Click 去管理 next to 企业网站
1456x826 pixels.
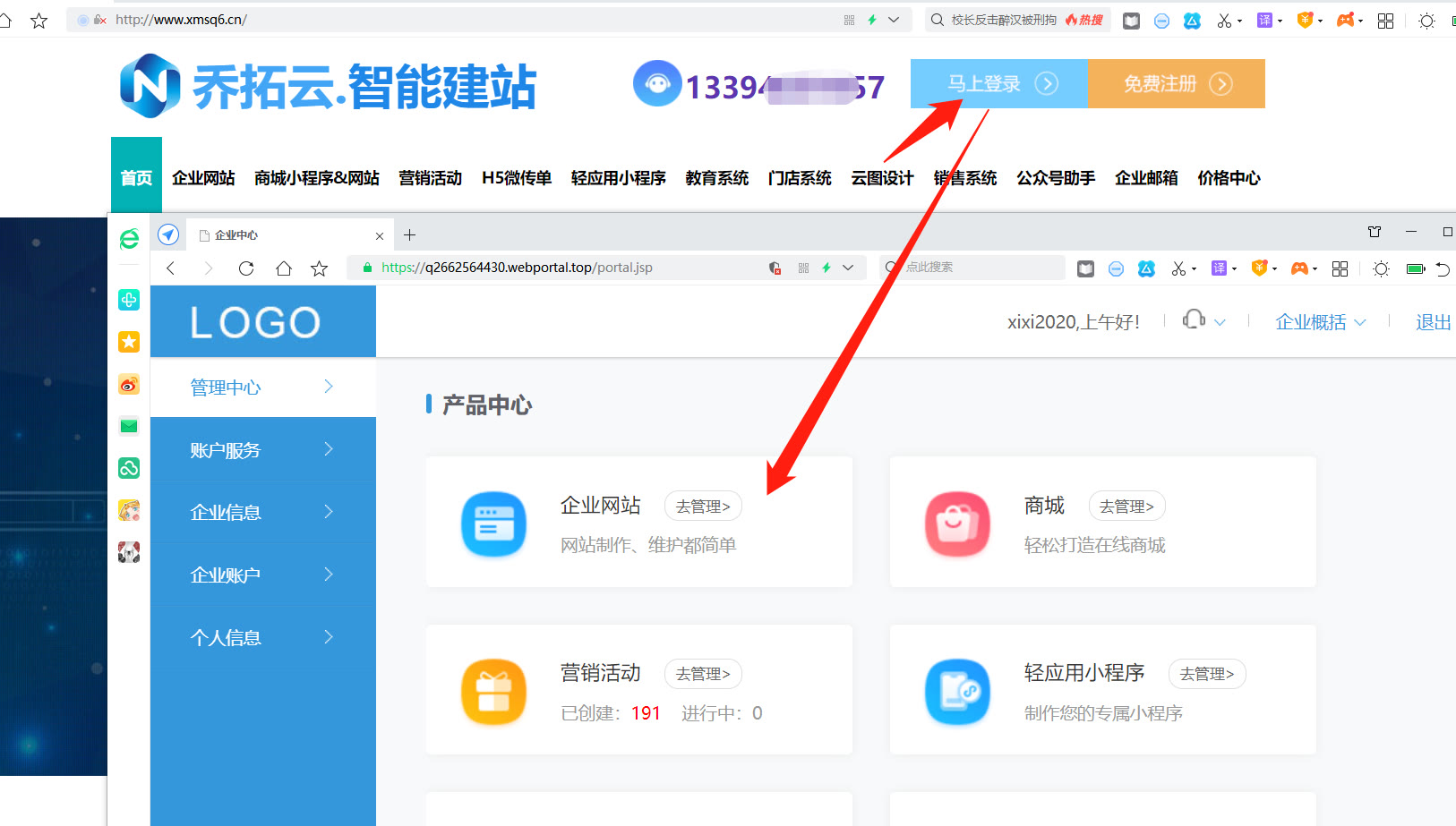tap(703, 506)
